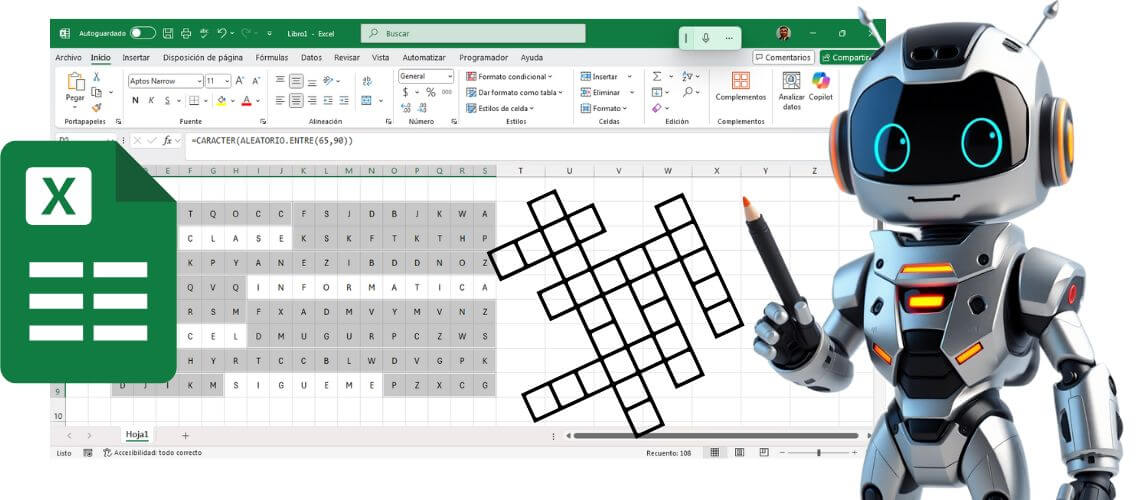
Task: Expand the Formato condicional dropdown
Action: [549, 76]
